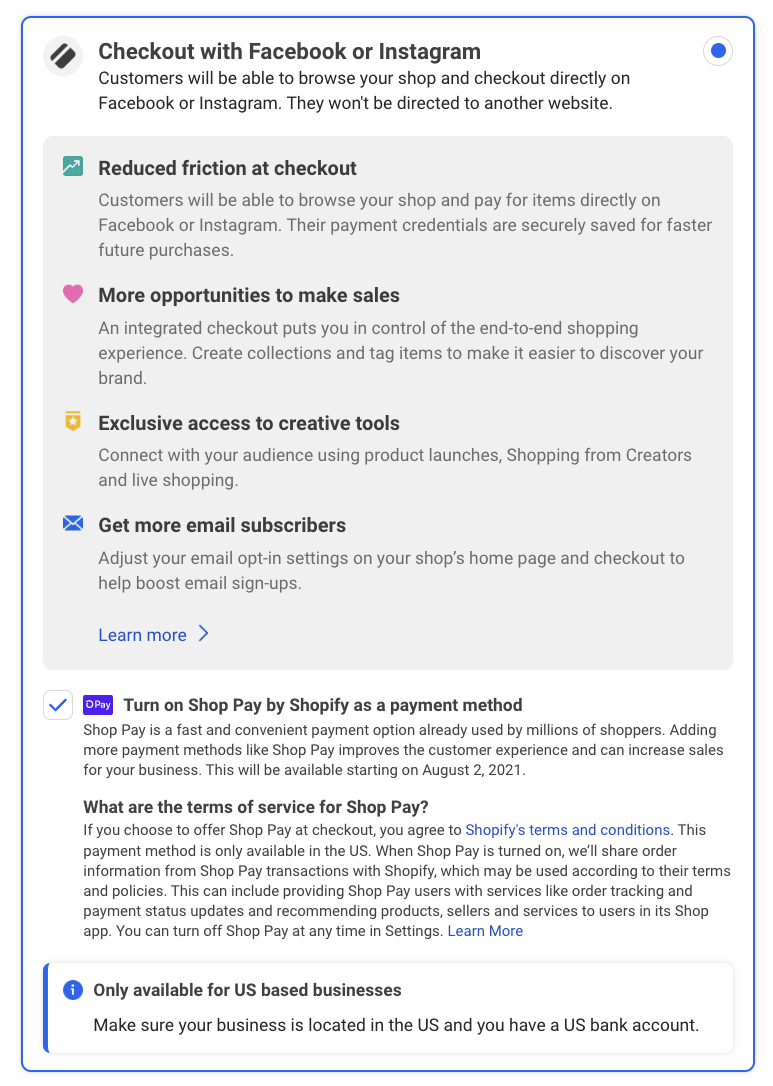773x1086 pixels.
Task: Click the Exclusive access to creative tools heading
Action: pos(248,423)
